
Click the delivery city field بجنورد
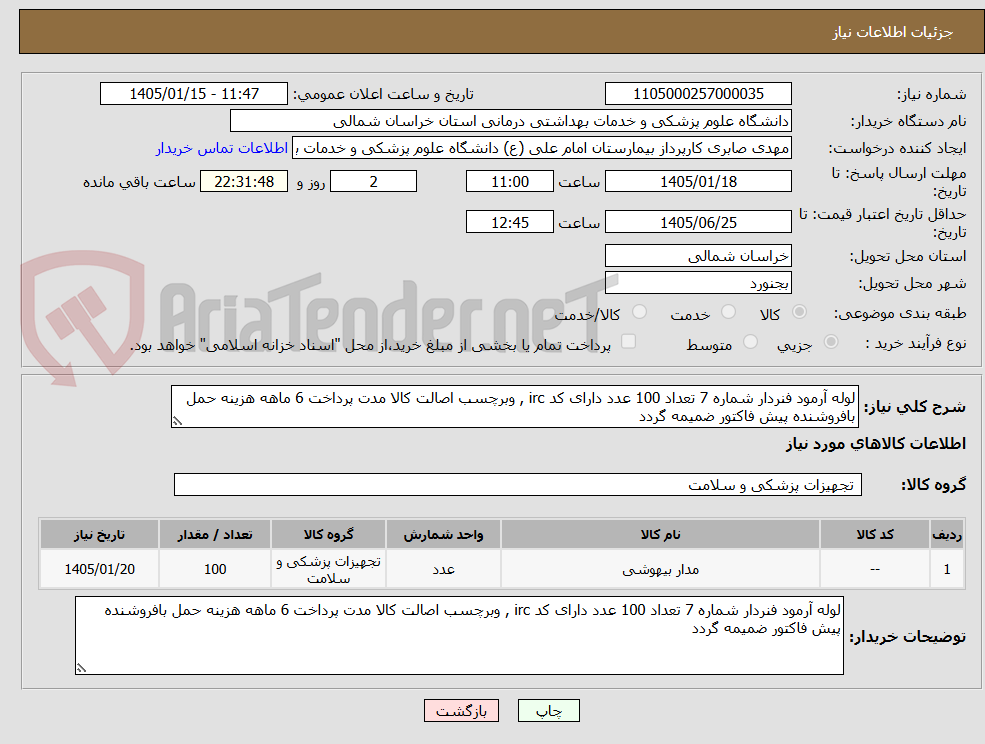point(698,283)
